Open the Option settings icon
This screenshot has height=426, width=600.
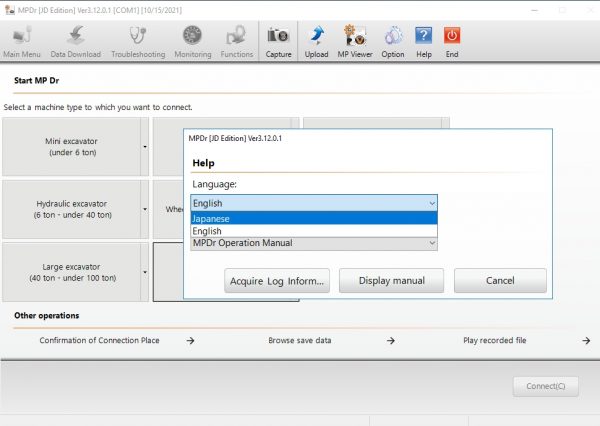[x=393, y=41]
